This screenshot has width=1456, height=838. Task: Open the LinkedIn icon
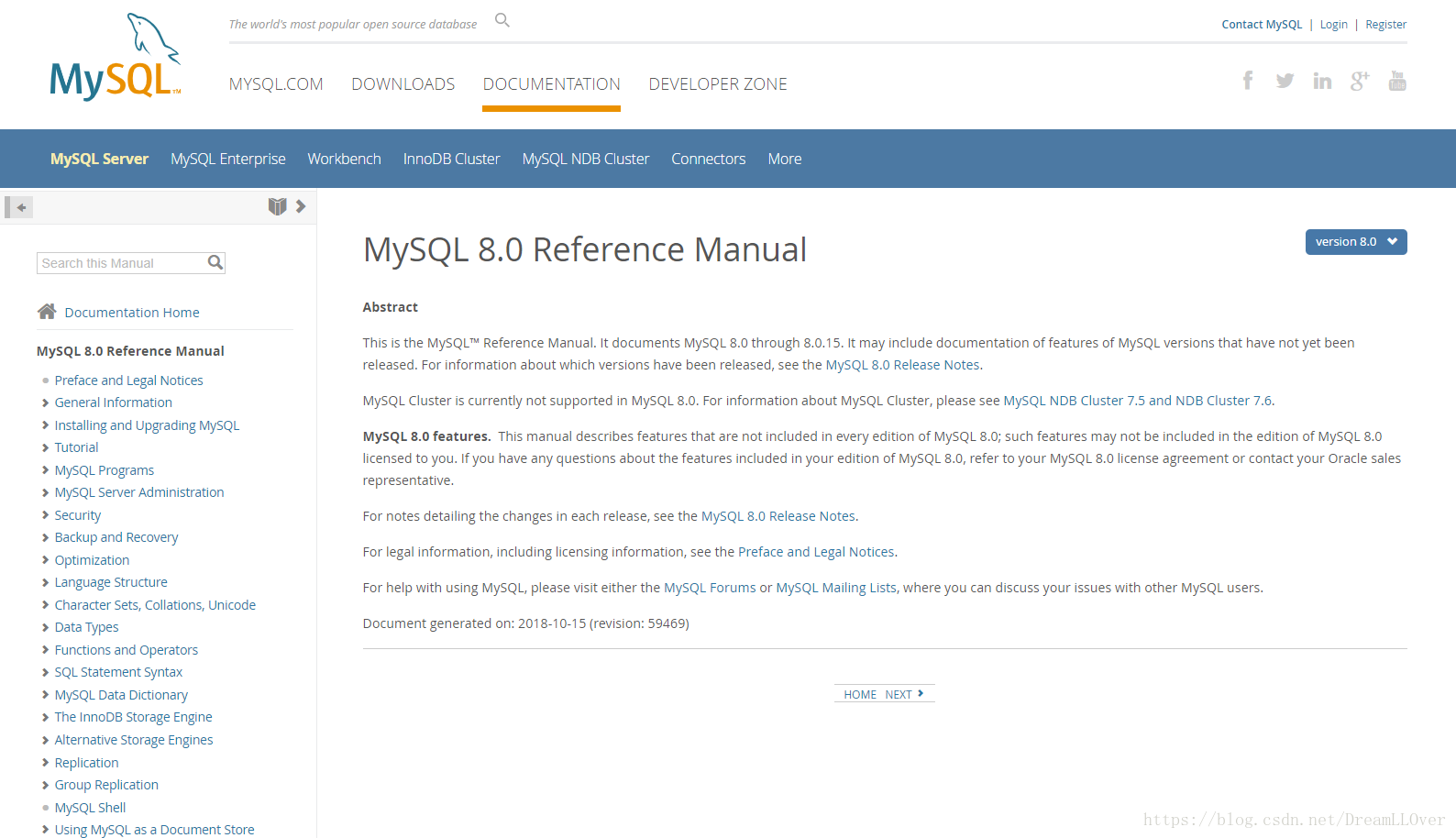click(x=1322, y=81)
